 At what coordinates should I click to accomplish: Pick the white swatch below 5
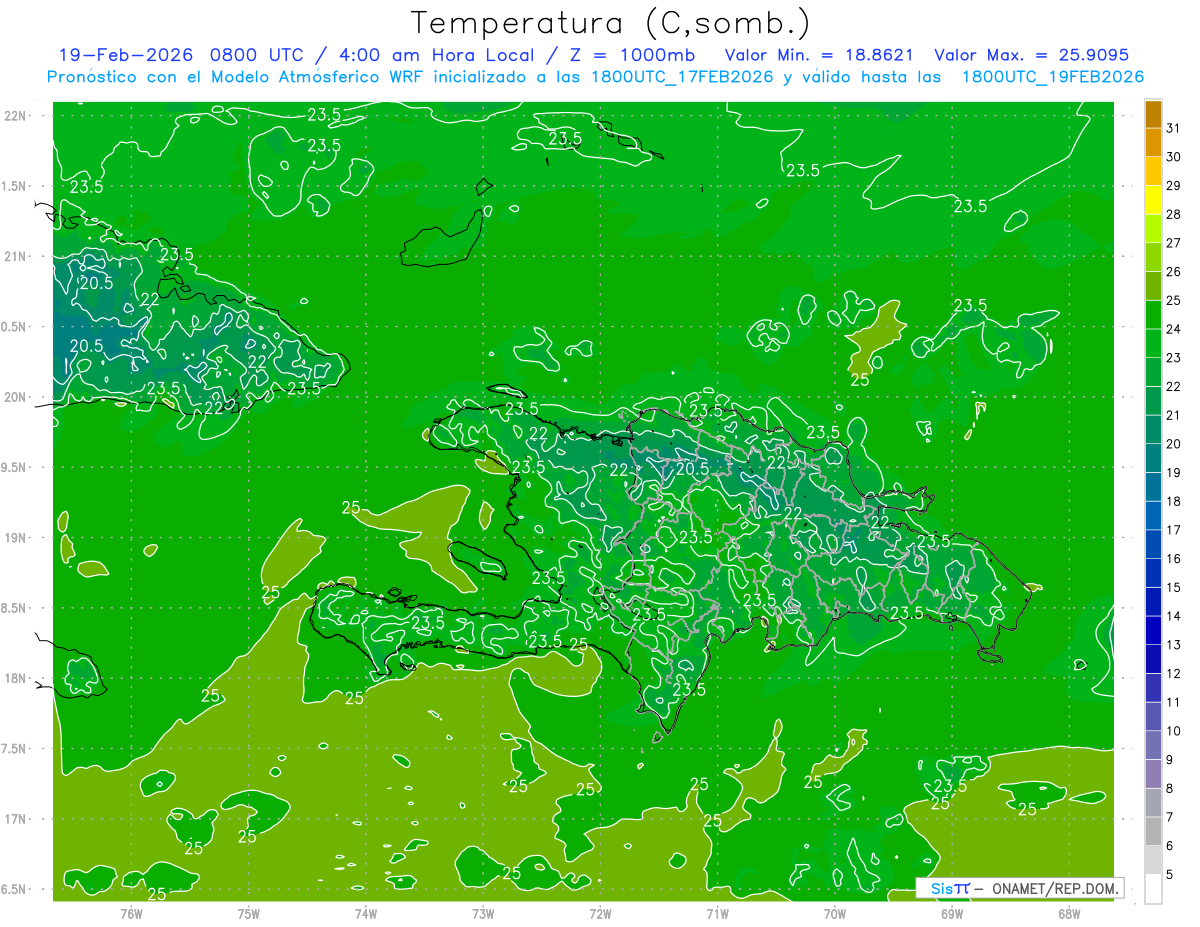tap(1154, 888)
